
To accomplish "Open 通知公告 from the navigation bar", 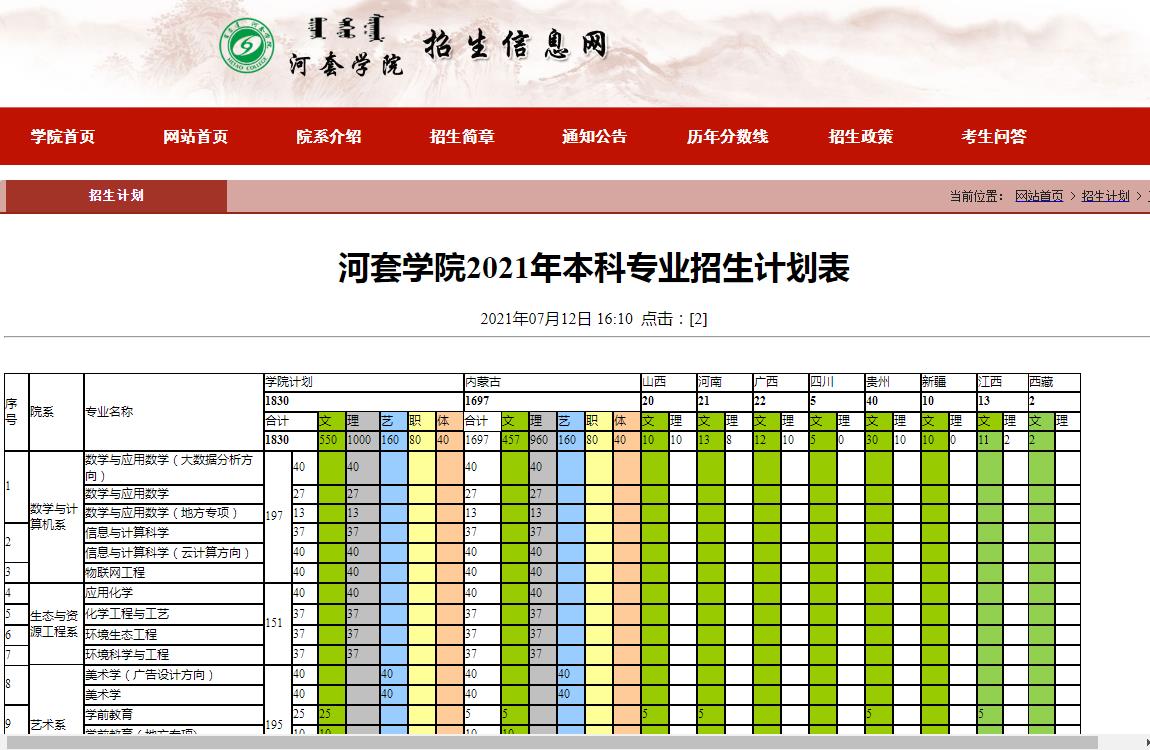I will 594,137.
